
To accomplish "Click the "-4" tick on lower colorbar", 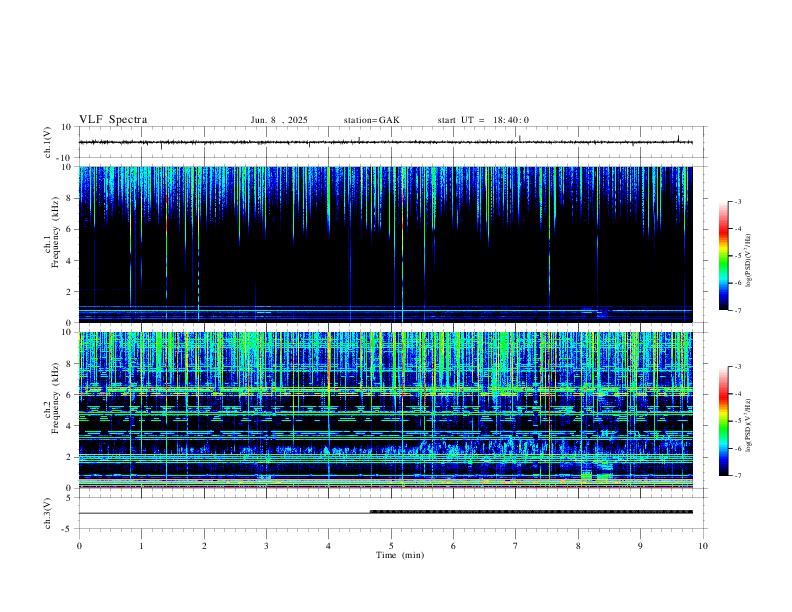I will tap(737, 394).
